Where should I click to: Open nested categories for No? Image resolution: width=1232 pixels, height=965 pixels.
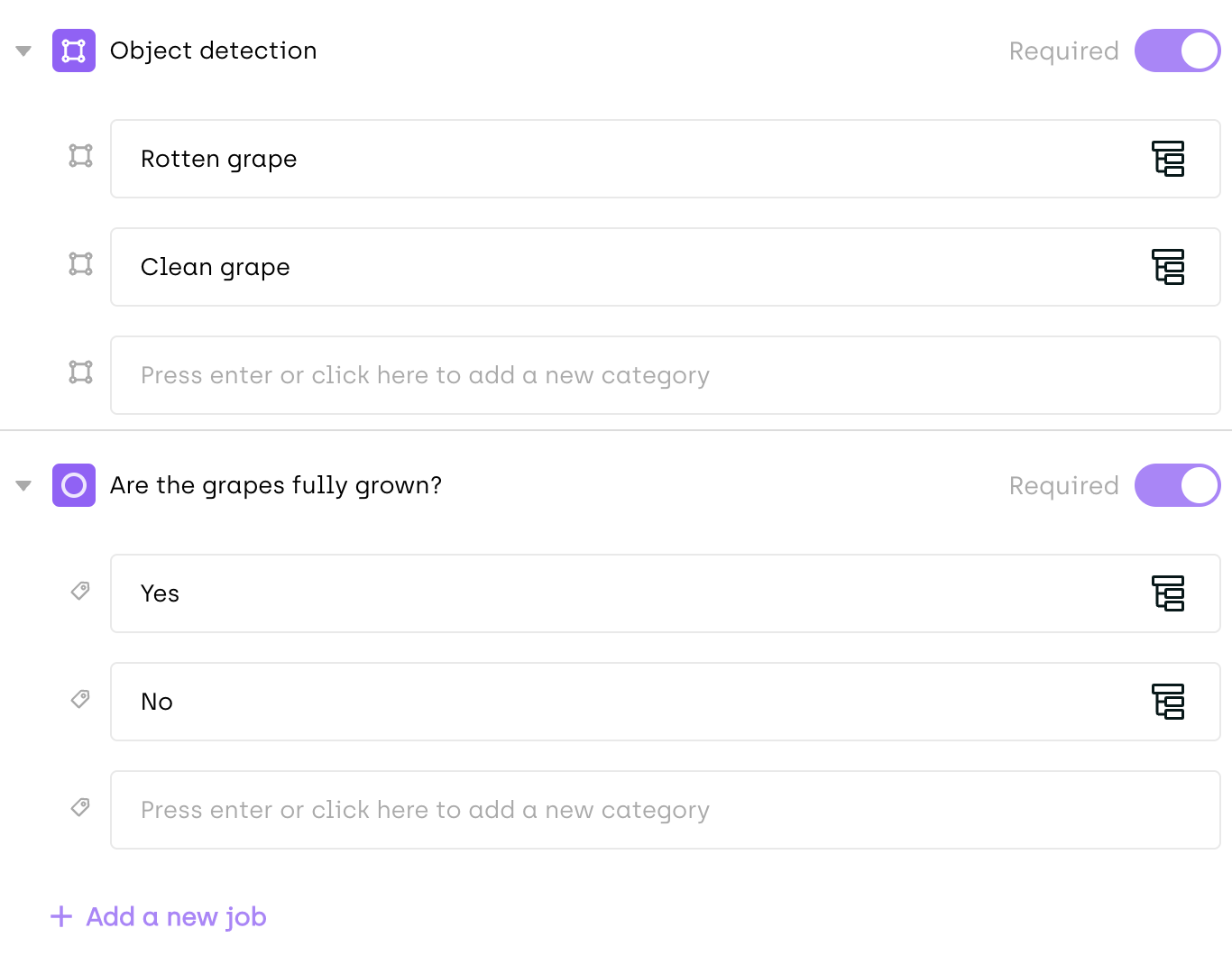click(1168, 702)
